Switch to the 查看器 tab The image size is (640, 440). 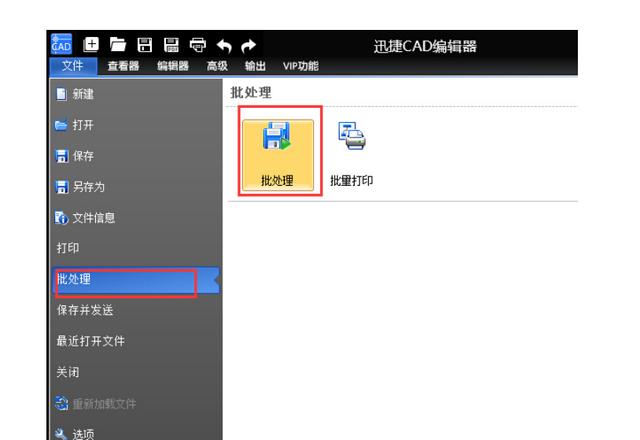(123, 66)
